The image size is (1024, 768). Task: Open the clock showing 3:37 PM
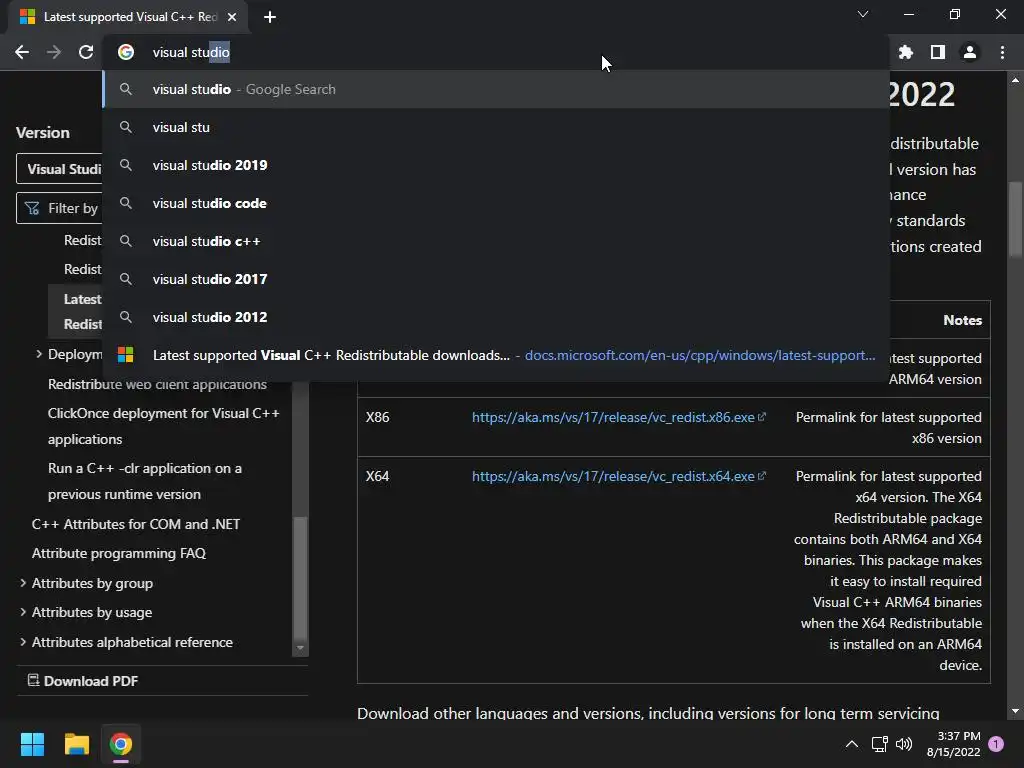coord(953,744)
